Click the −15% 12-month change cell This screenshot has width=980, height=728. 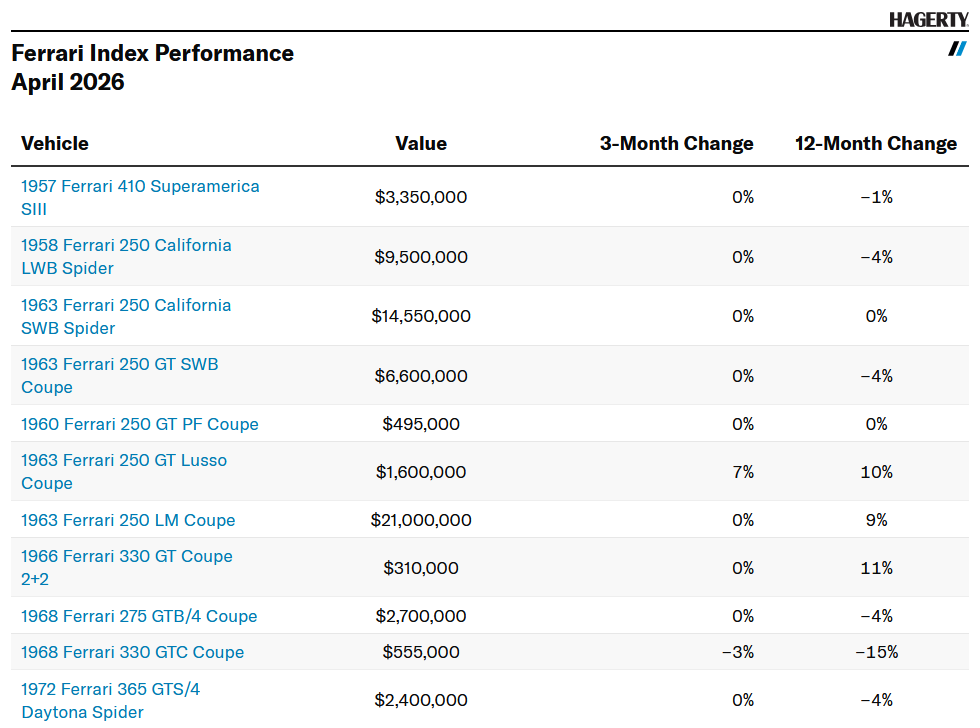click(876, 652)
